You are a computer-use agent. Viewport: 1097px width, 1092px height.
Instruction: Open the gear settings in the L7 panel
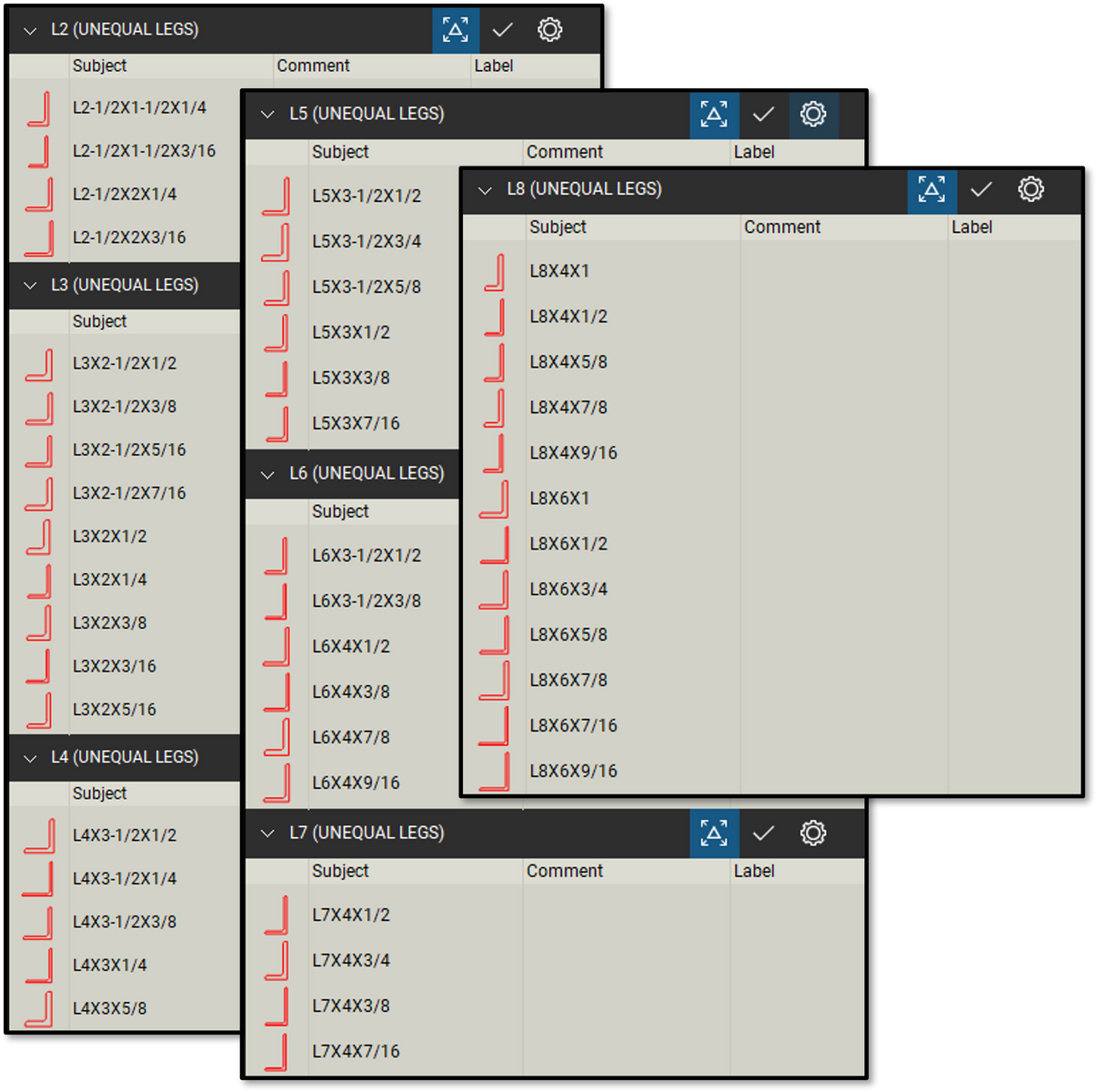tap(812, 833)
